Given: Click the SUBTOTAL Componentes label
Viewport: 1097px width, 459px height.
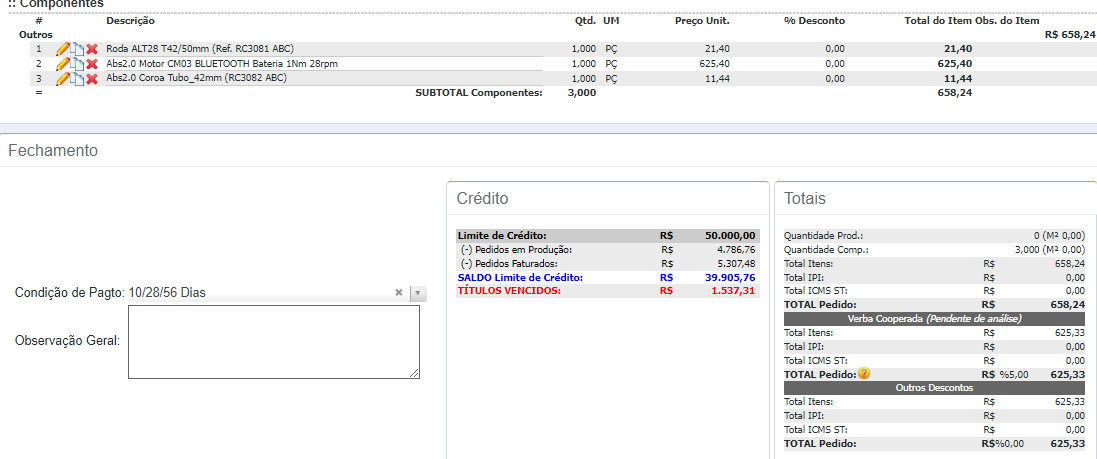Looking at the screenshot, I should point(479,92).
